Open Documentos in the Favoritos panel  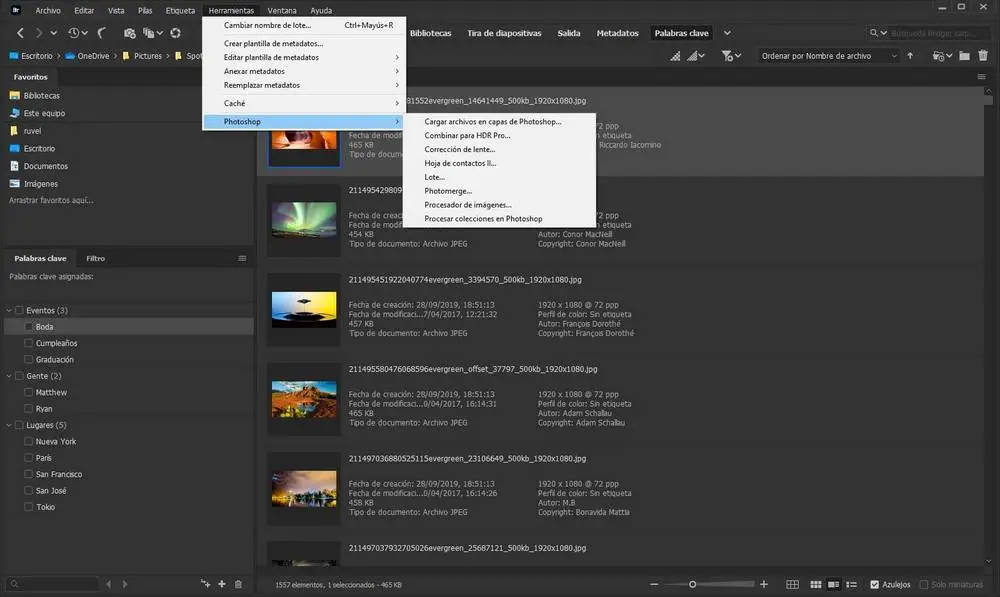[46, 166]
